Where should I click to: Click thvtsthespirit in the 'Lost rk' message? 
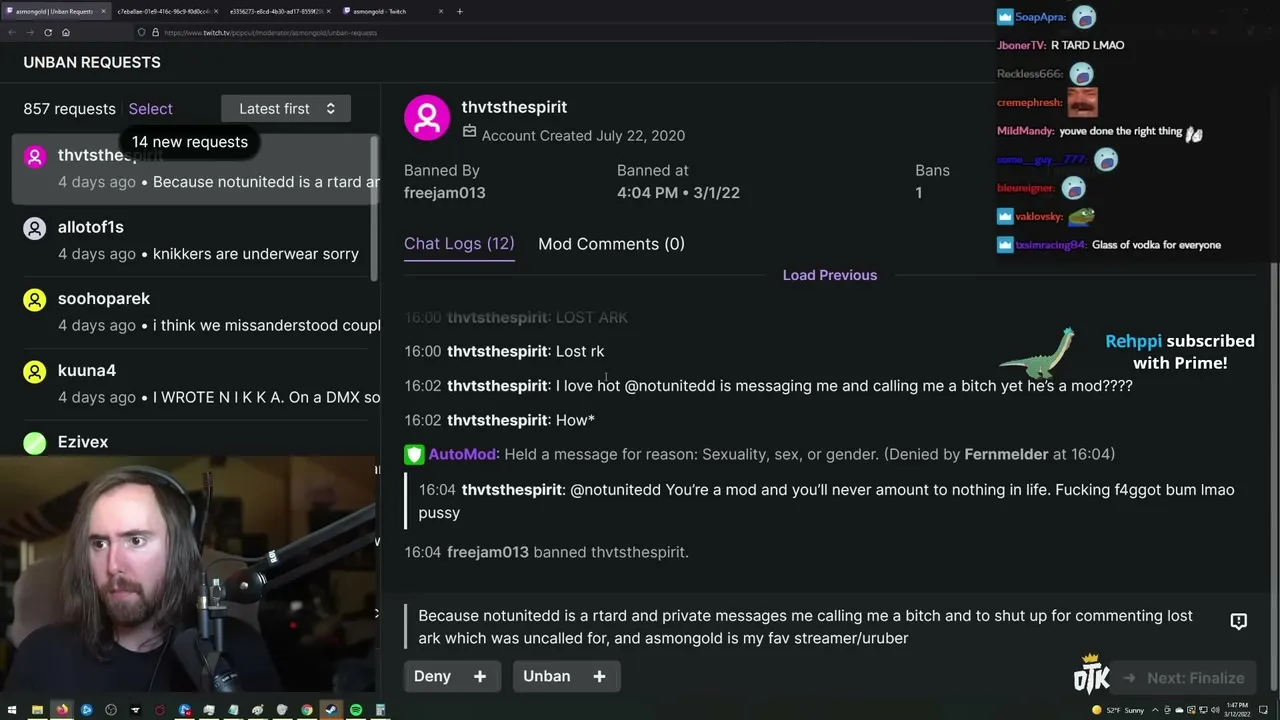497,352
